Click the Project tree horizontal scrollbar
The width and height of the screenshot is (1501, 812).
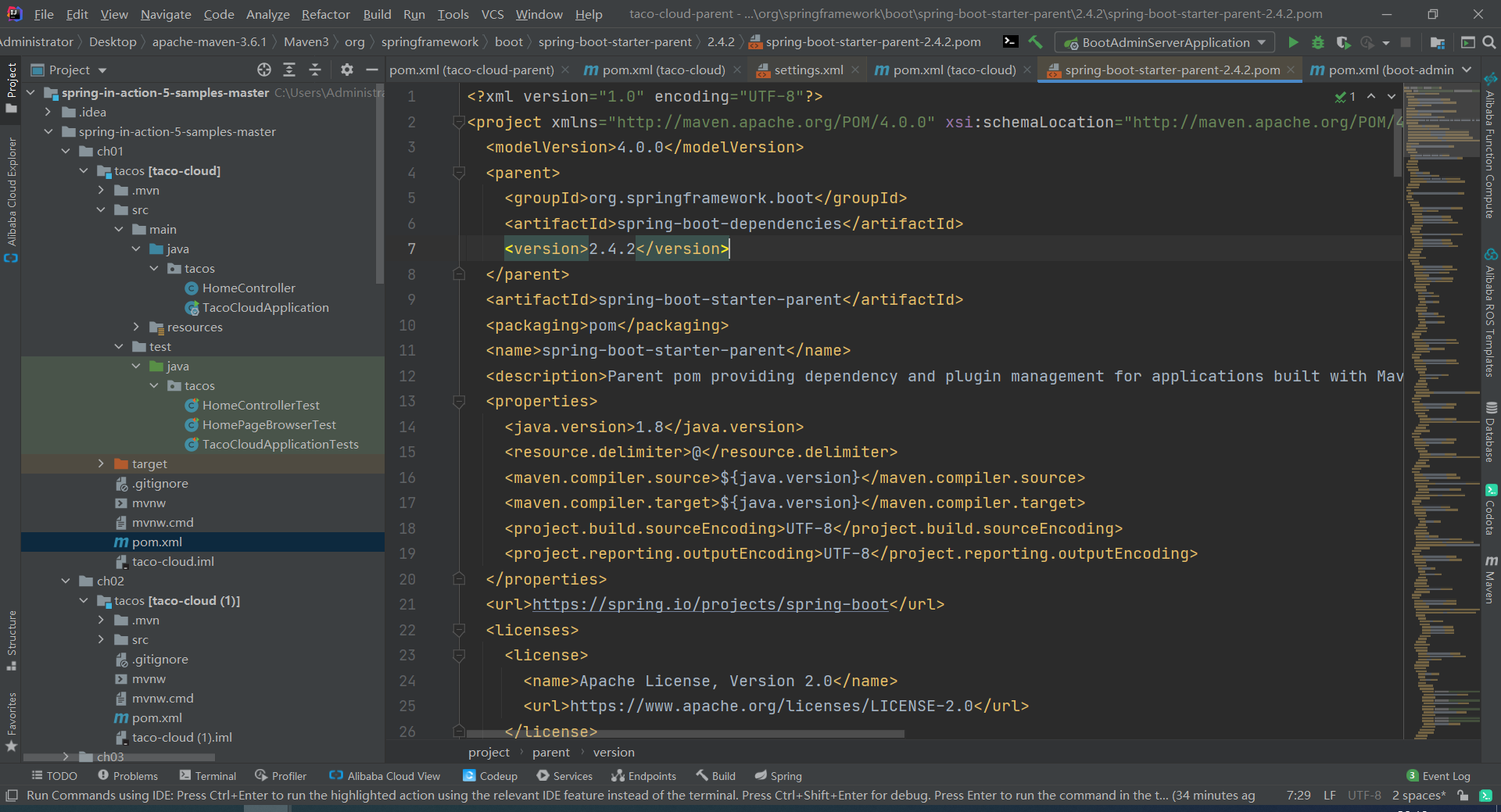[x=119, y=757]
